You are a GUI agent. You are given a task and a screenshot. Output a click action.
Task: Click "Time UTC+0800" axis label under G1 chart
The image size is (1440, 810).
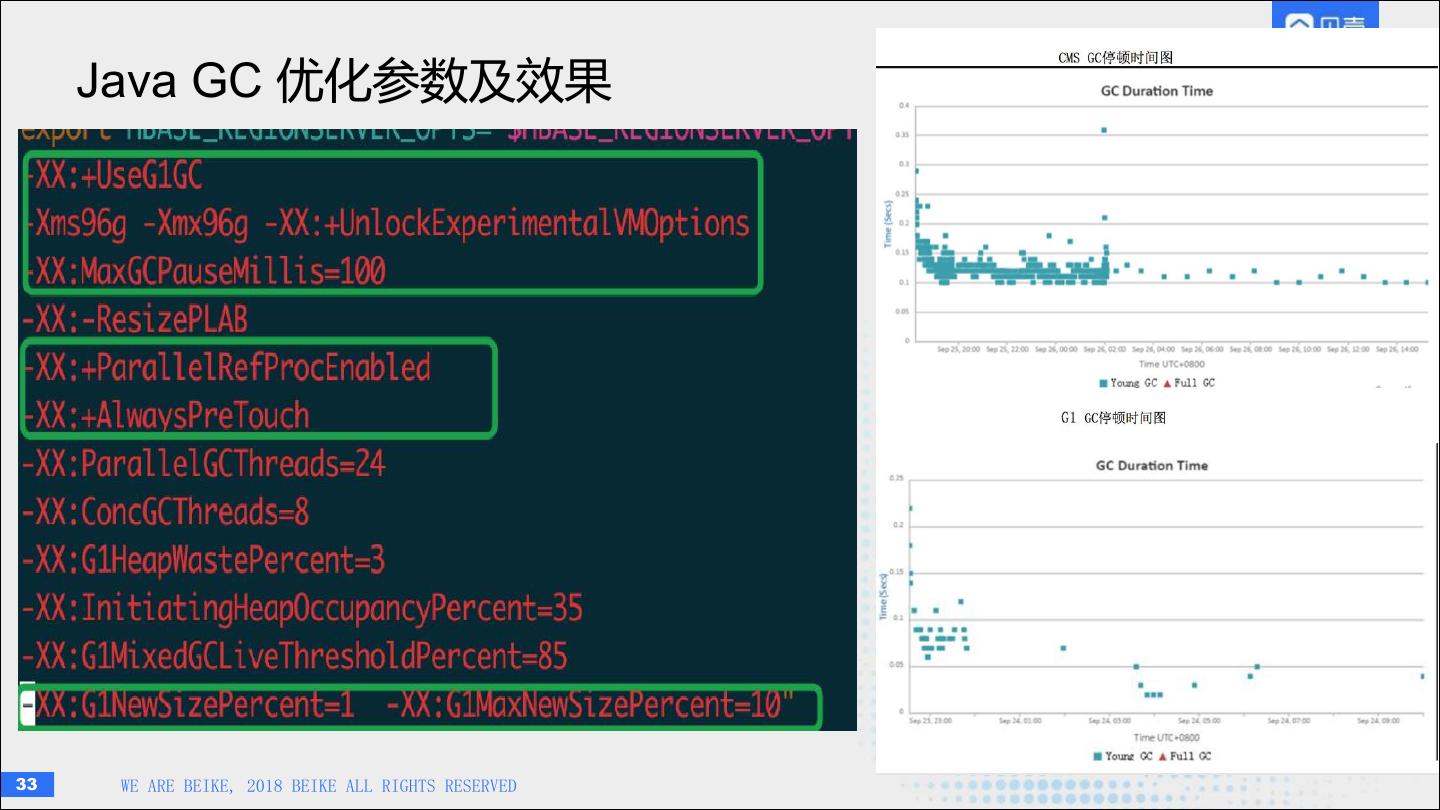(1166, 737)
